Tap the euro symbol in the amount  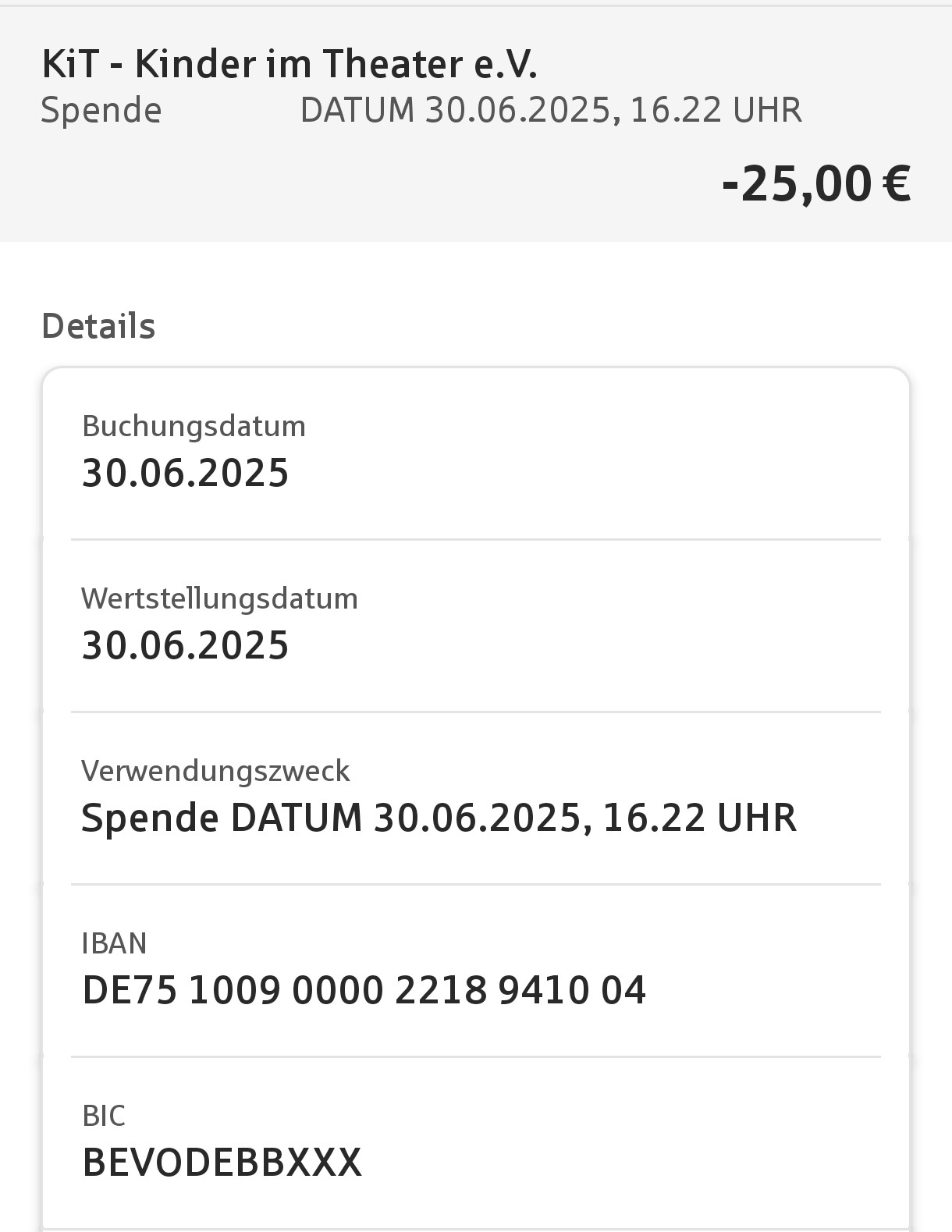tap(897, 184)
